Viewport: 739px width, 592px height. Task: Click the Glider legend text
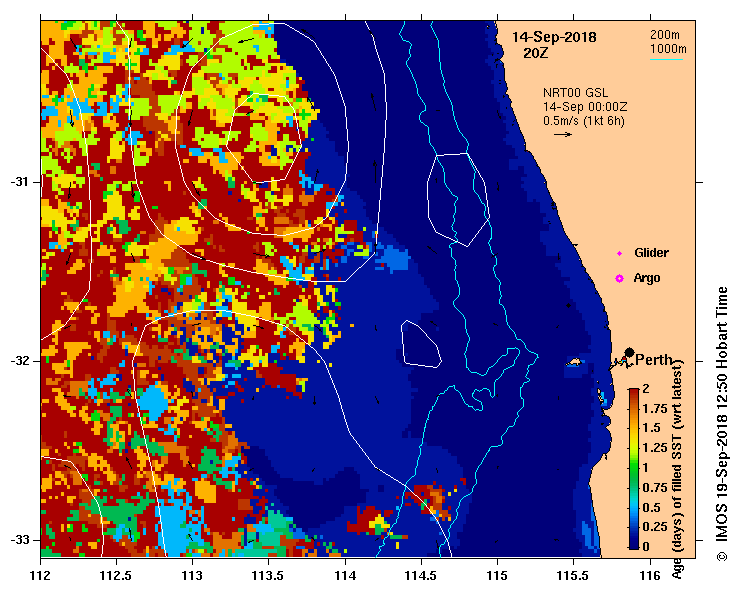click(651, 253)
